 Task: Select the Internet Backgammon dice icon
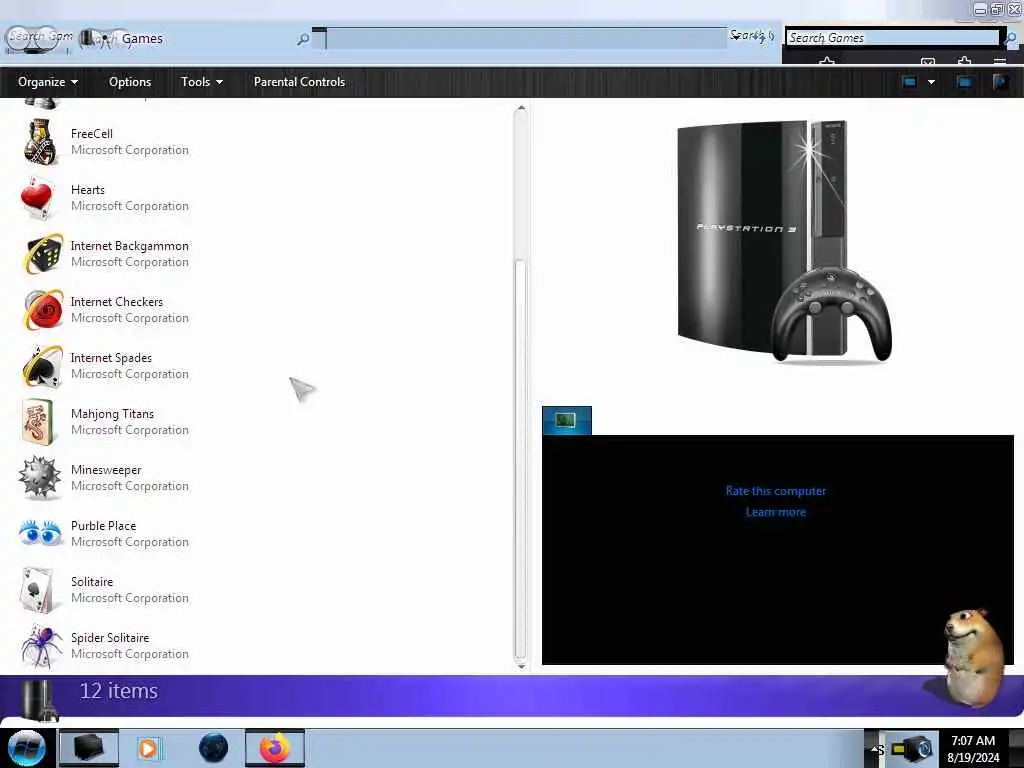point(42,254)
